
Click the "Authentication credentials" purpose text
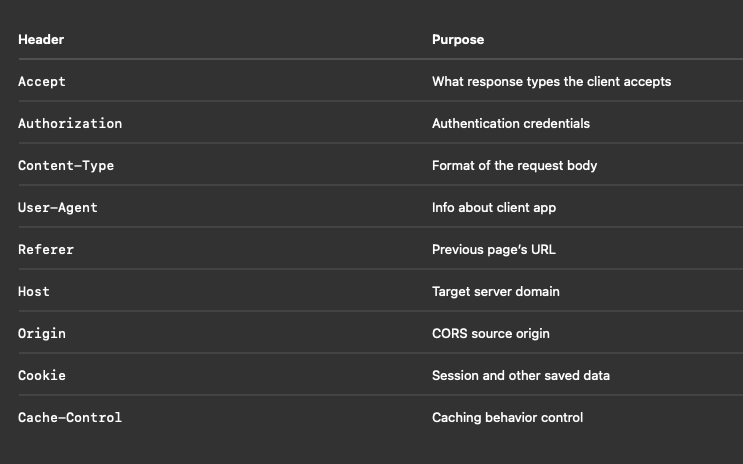[x=510, y=123]
